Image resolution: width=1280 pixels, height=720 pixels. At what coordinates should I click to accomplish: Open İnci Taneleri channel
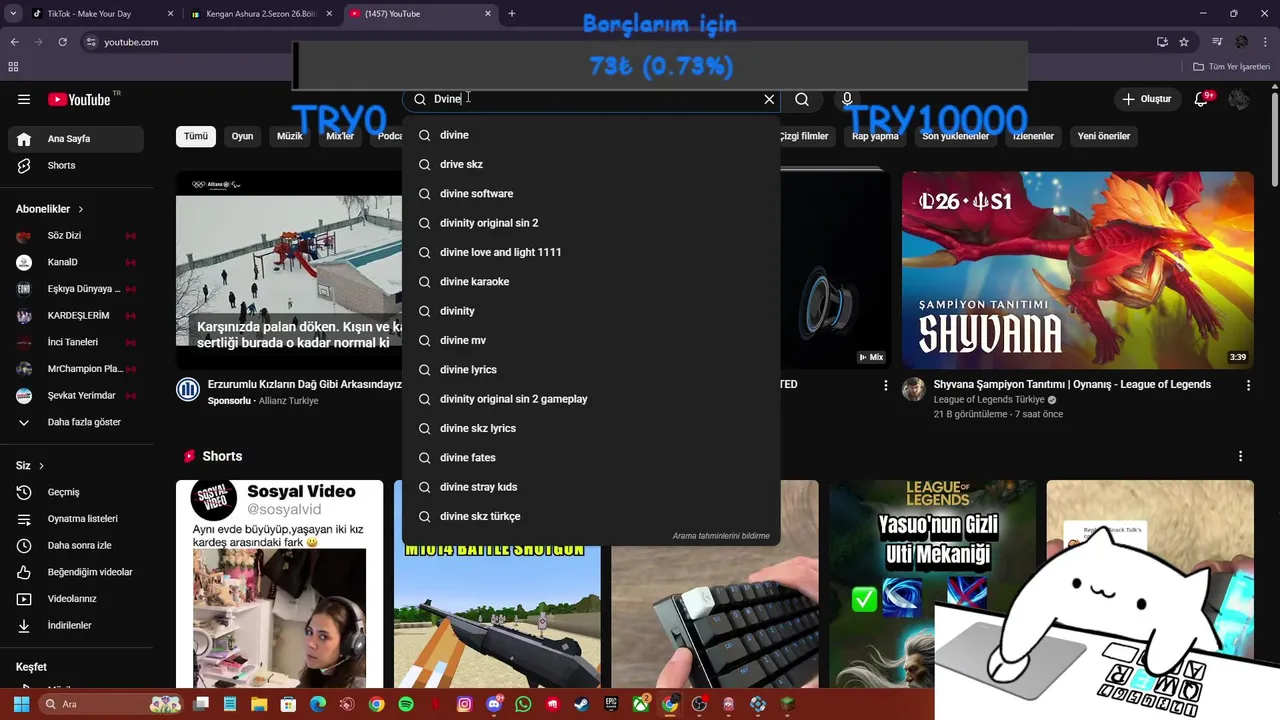point(76,342)
